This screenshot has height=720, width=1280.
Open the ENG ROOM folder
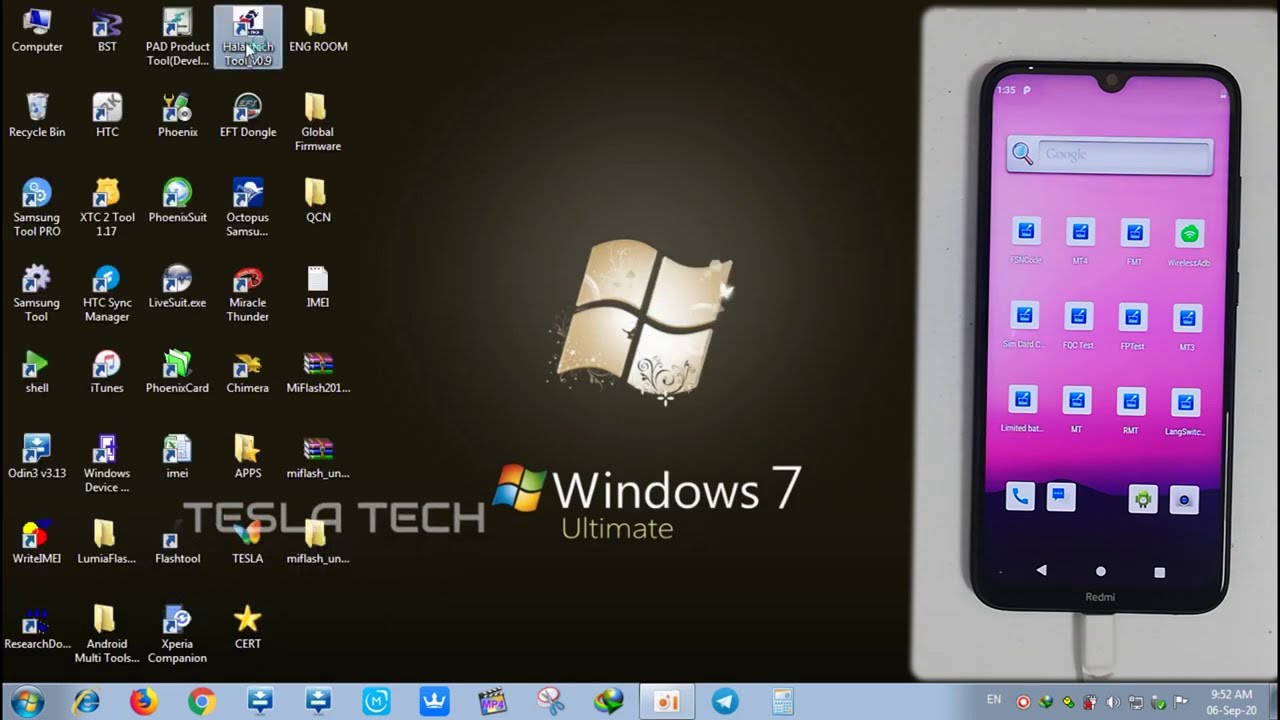click(318, 31)
